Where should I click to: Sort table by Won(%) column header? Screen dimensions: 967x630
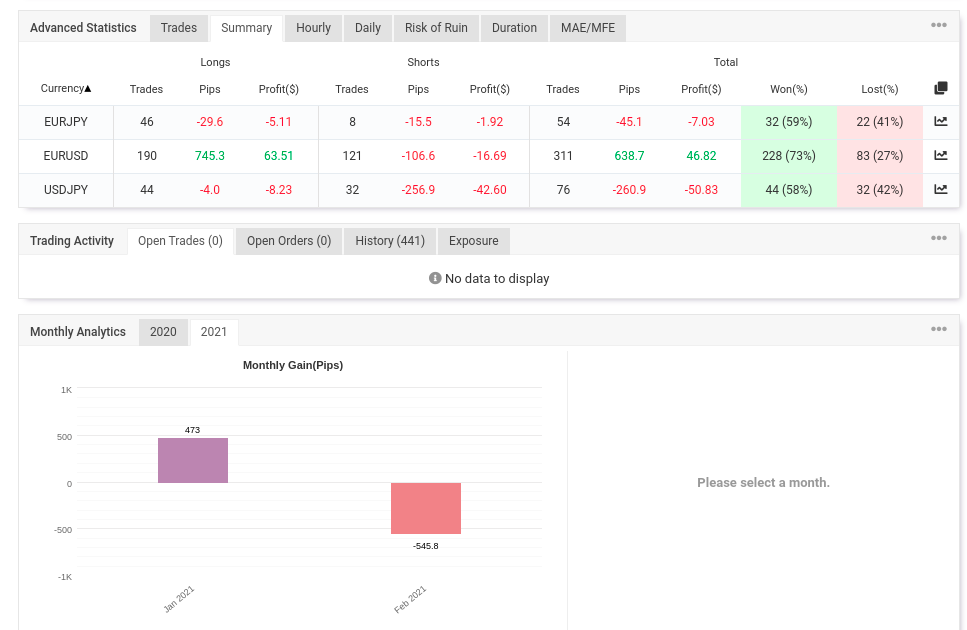[789, 89]
